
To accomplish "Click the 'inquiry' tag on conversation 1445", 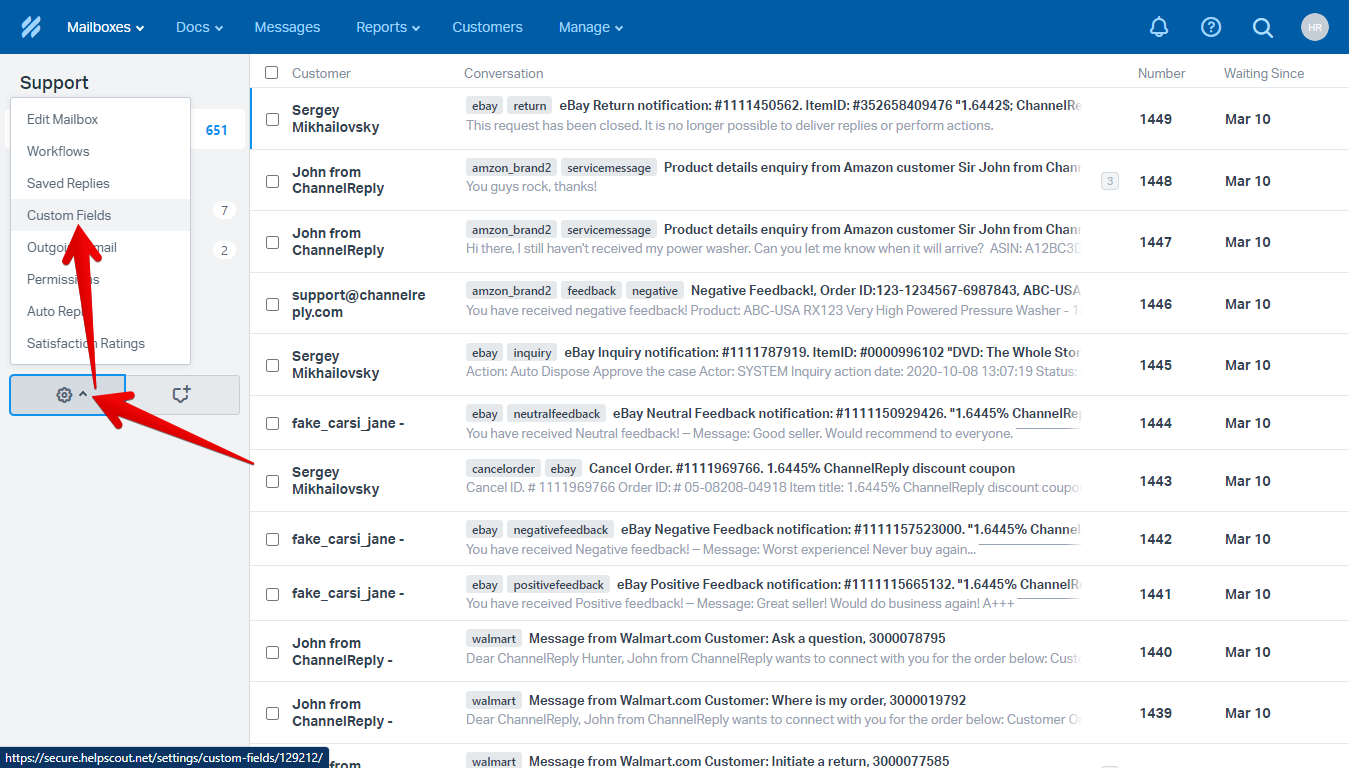I will [532, 353].
